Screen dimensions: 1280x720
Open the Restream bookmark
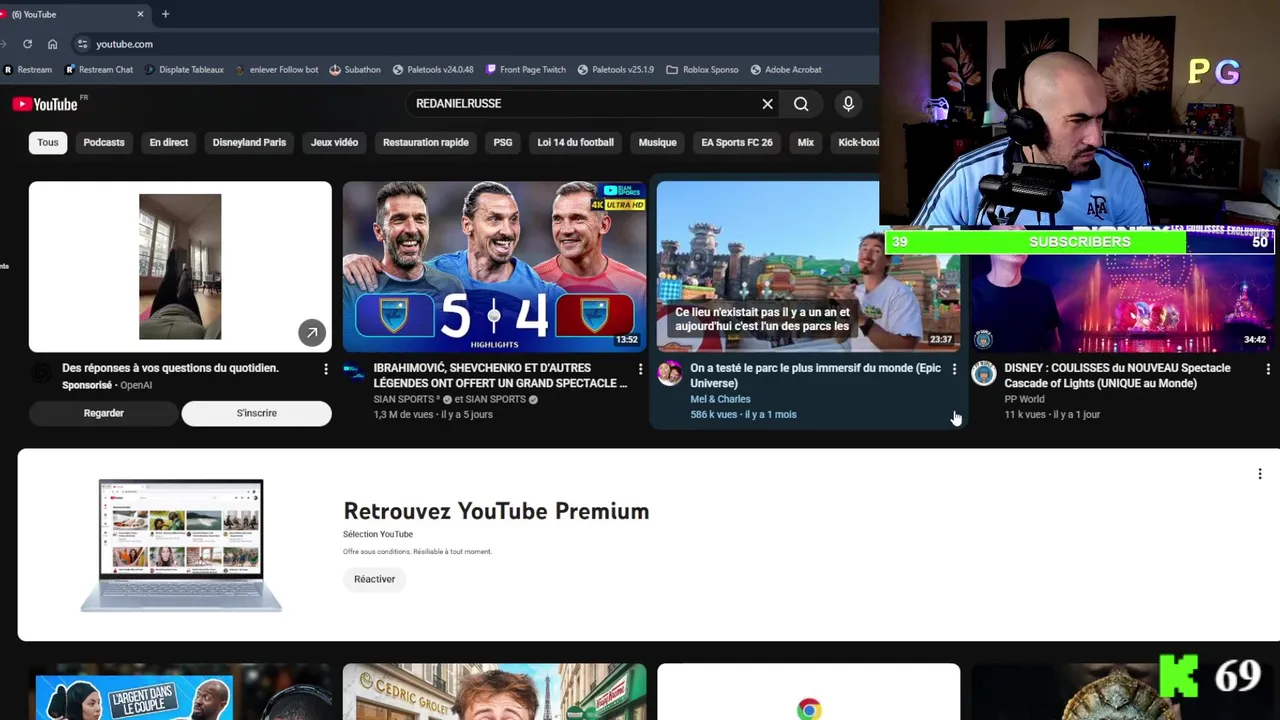click(28, 70)
